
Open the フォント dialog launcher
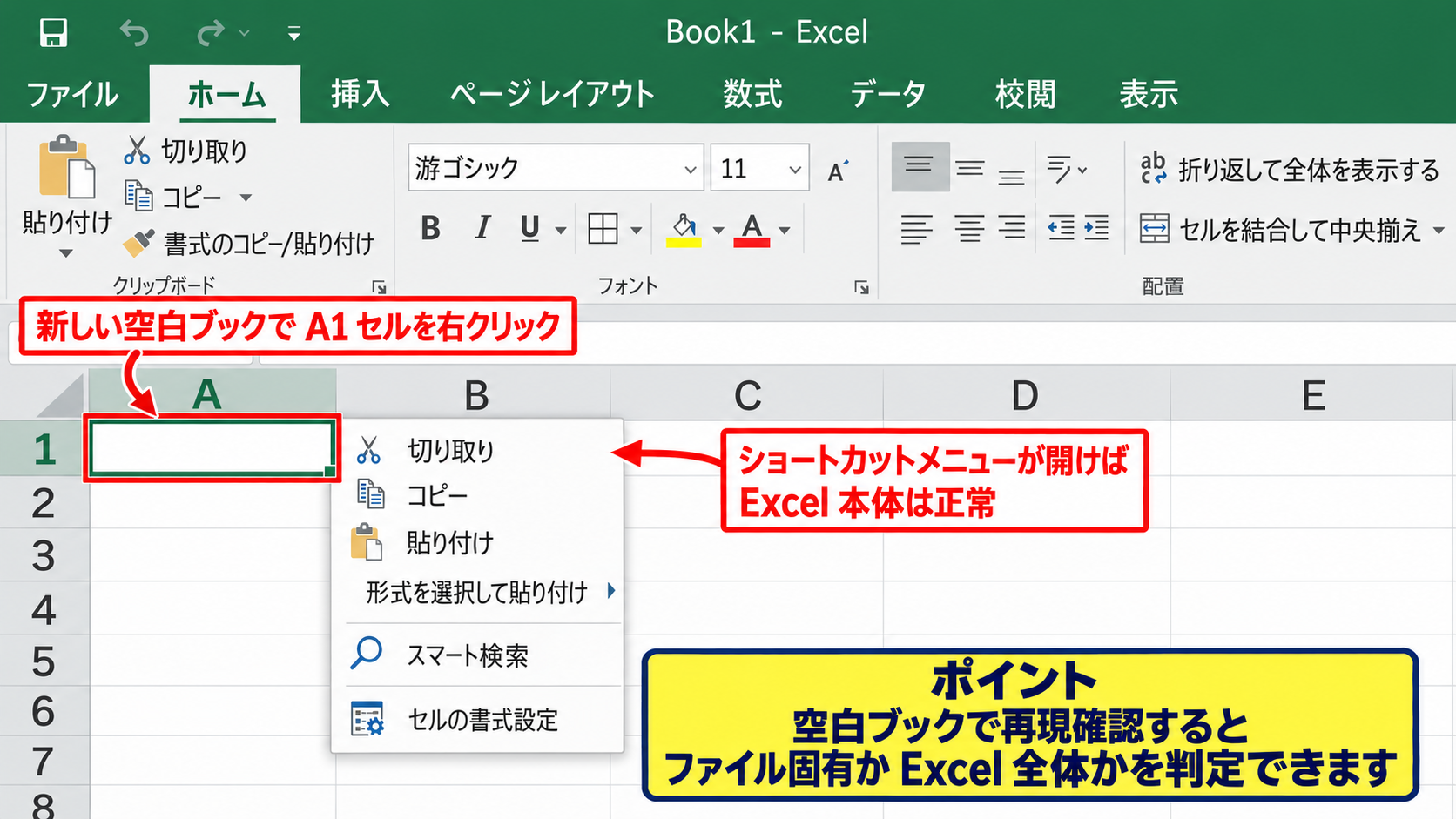[x=861, y=287]
